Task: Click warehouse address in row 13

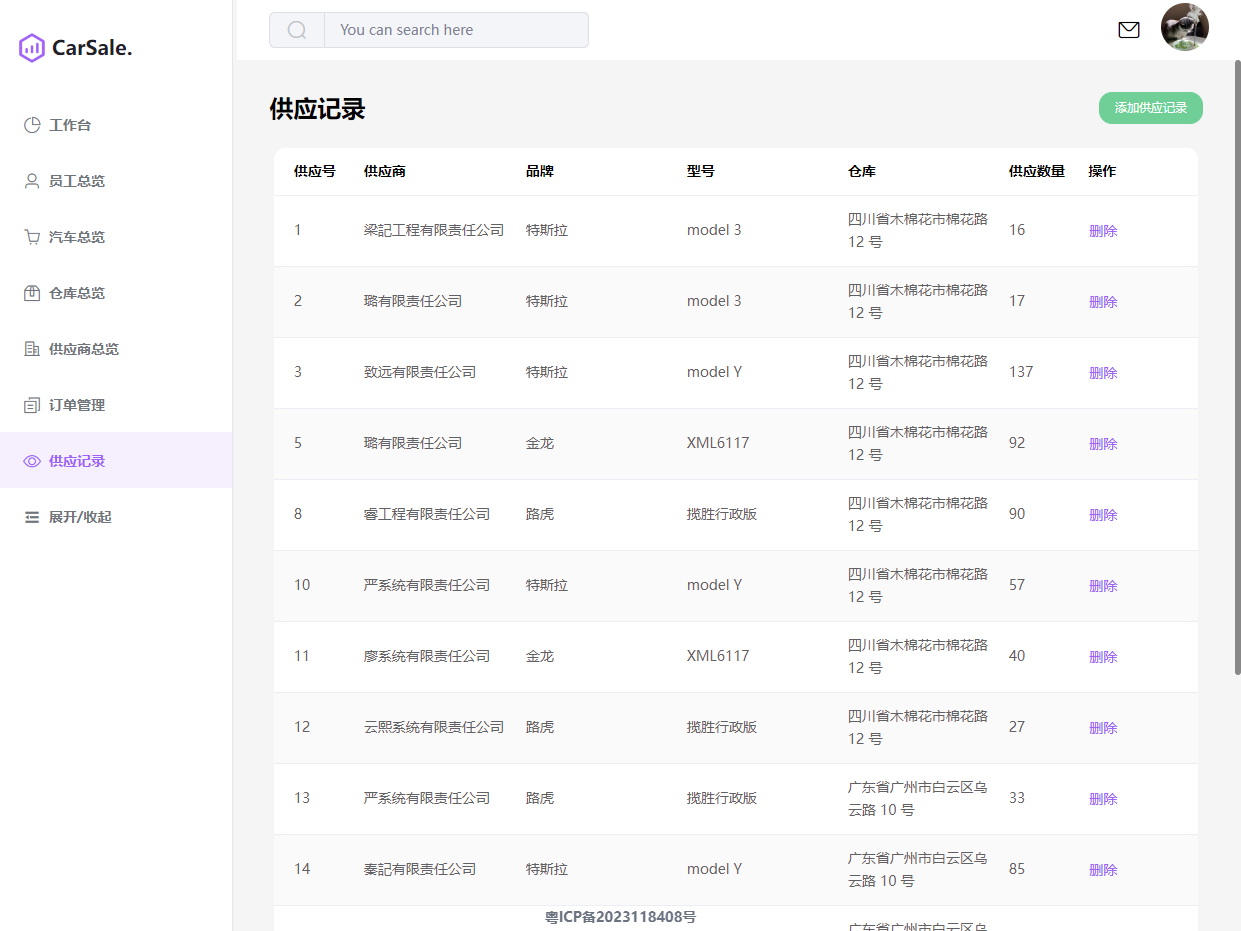Action: click(918, 798)
